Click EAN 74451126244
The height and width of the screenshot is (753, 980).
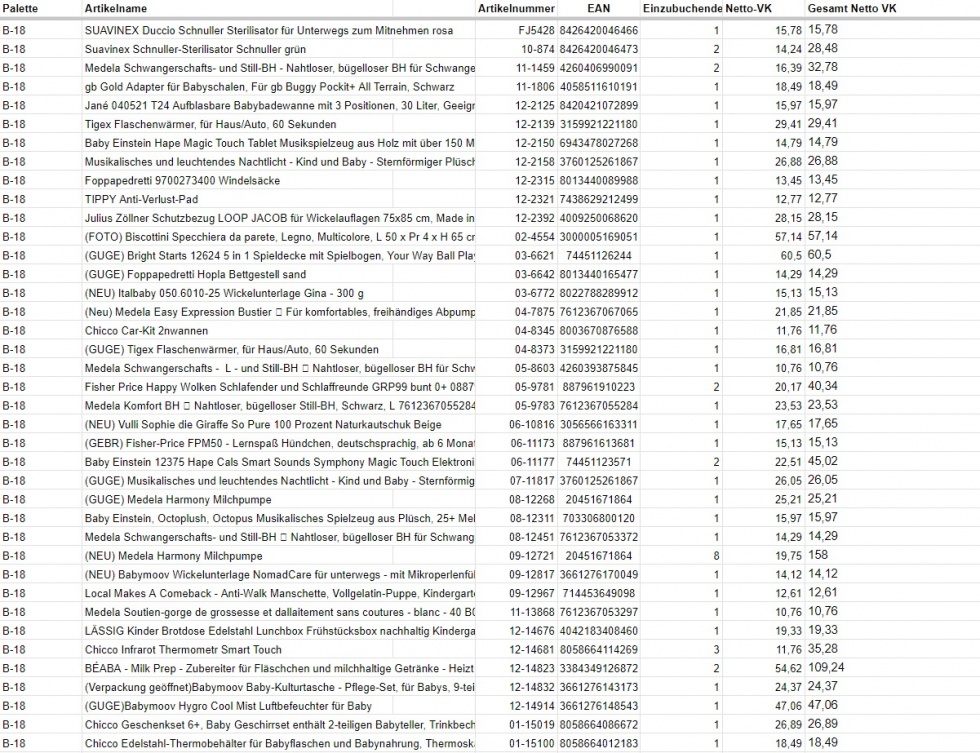pyautogui.click(x=599, y=255)
